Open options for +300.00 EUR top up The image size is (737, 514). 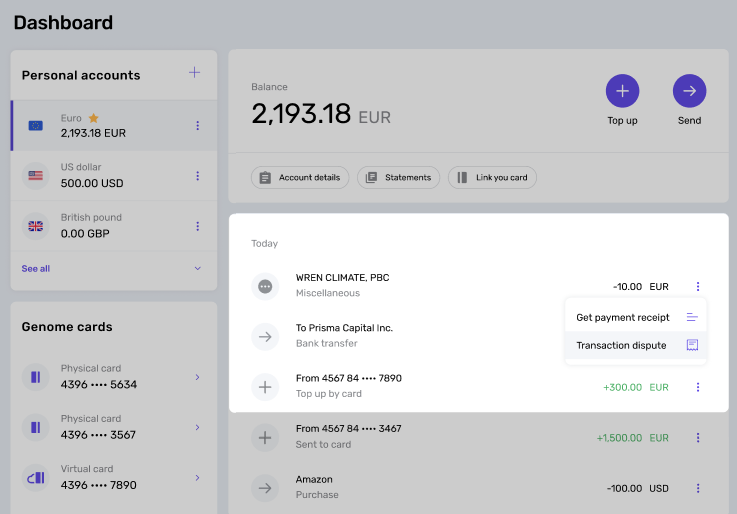[x=698, y=387]
